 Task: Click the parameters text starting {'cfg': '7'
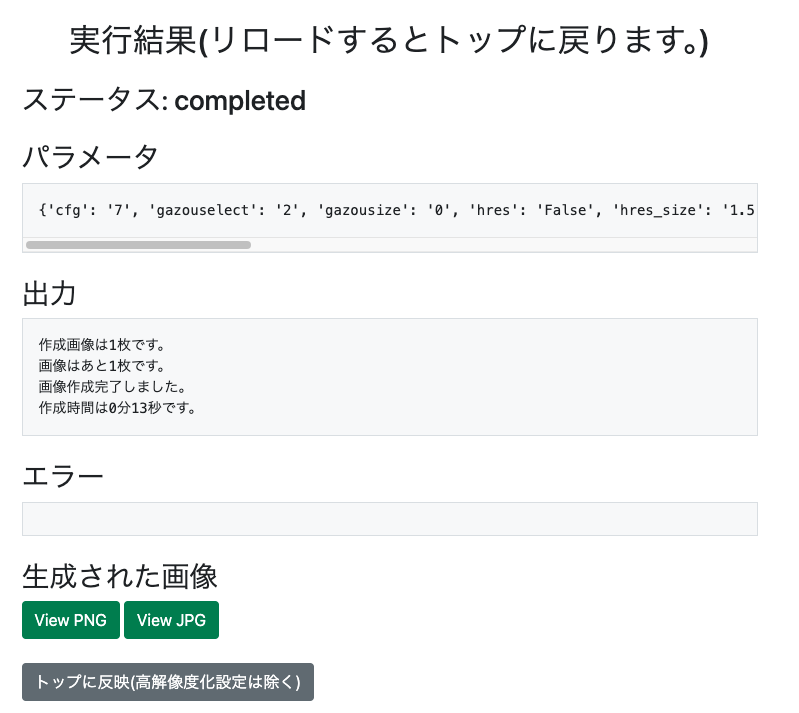pos(396,210)
